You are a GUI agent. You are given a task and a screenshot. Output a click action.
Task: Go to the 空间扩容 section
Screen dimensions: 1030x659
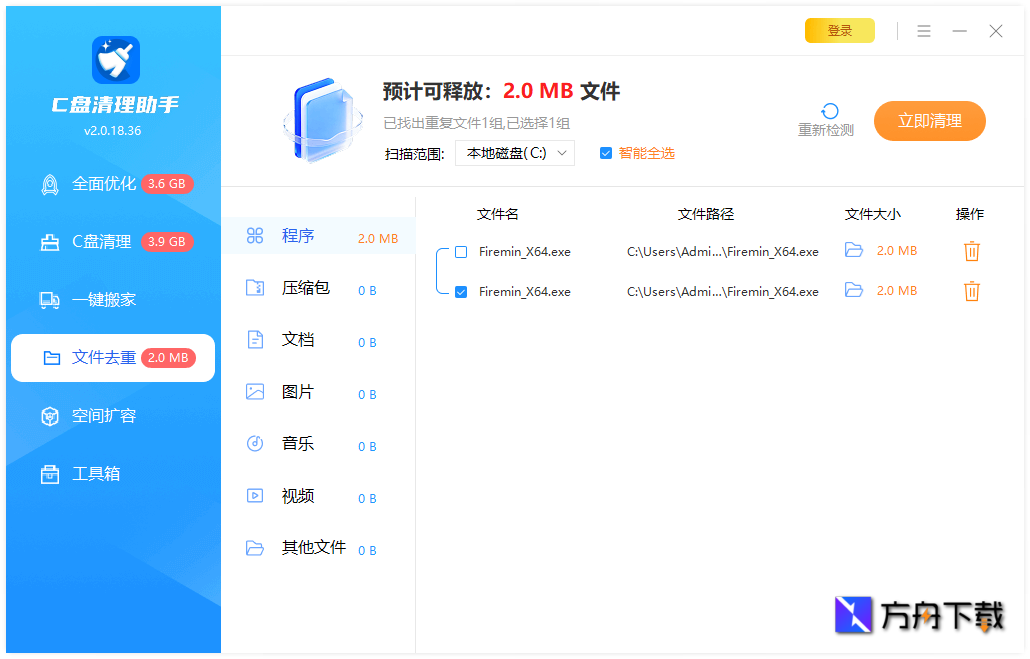click(100, 415)
